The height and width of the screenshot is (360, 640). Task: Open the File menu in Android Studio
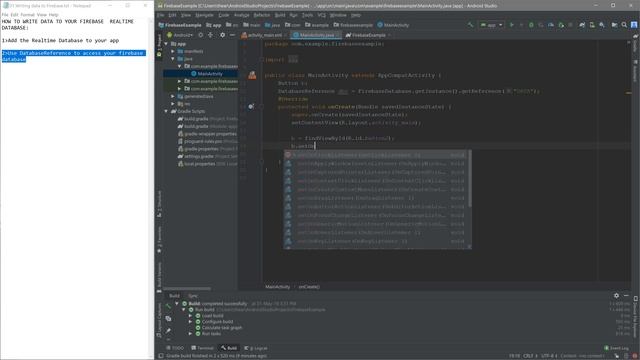(161, 15)
